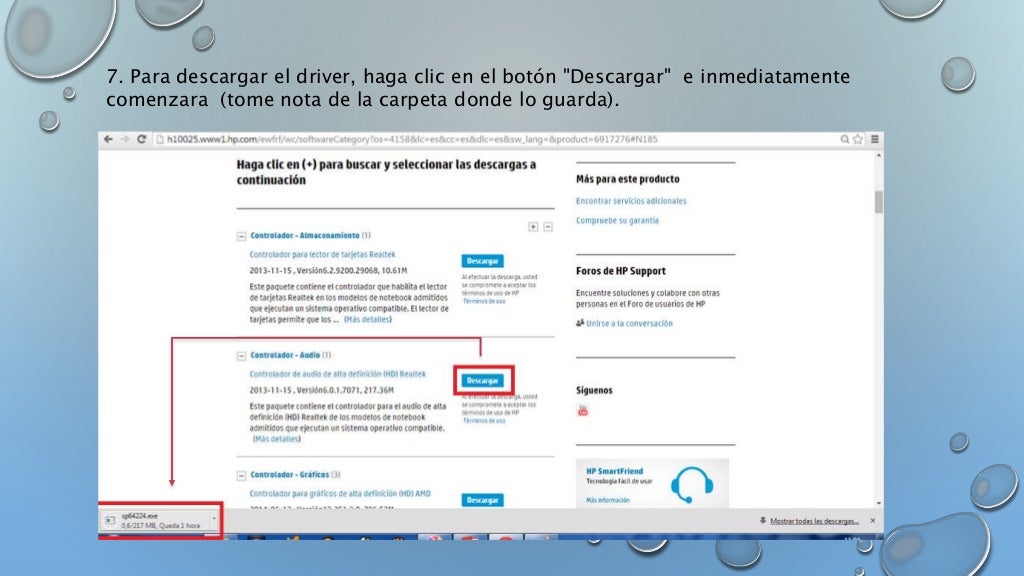Open Controlador - Gráficos category link
This screenshot has width=1024, height=576.
click(289, 475)
